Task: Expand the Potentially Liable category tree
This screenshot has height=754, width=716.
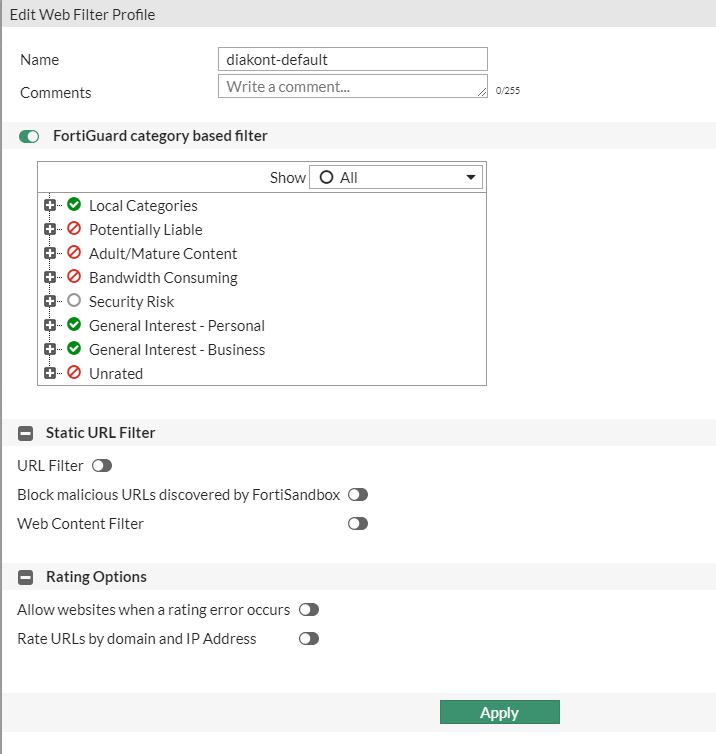Action: (50, 229)
